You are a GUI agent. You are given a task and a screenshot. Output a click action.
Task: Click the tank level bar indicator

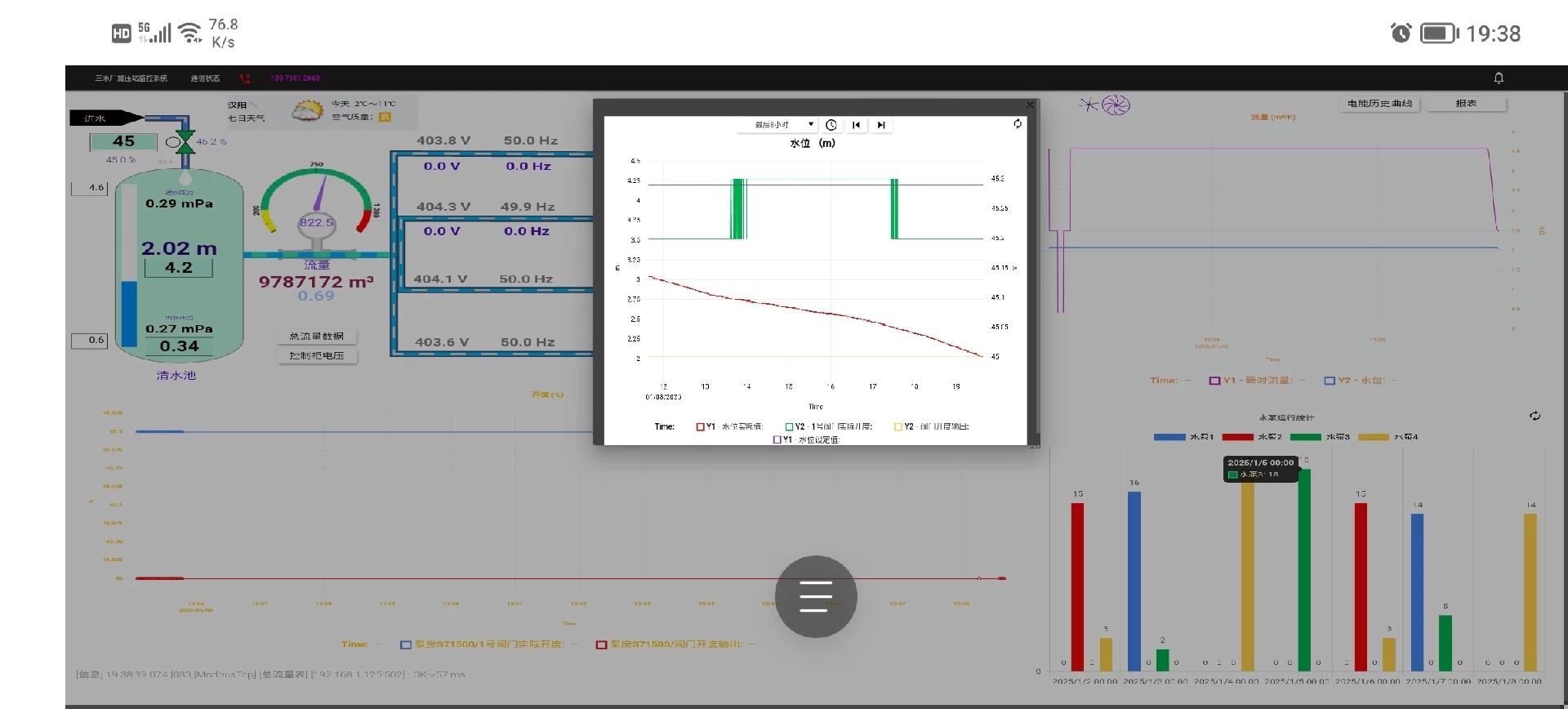tap(128, 265)
